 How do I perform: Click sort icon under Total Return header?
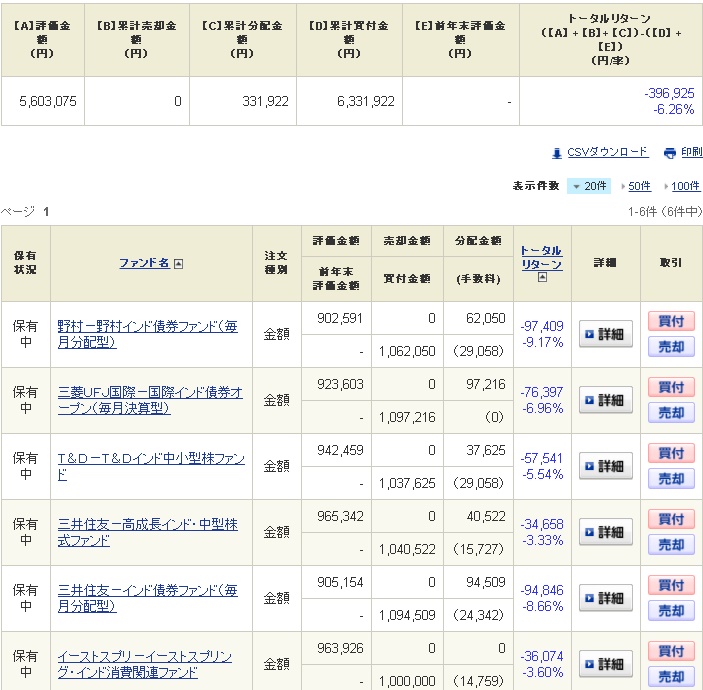click(542, 278)
